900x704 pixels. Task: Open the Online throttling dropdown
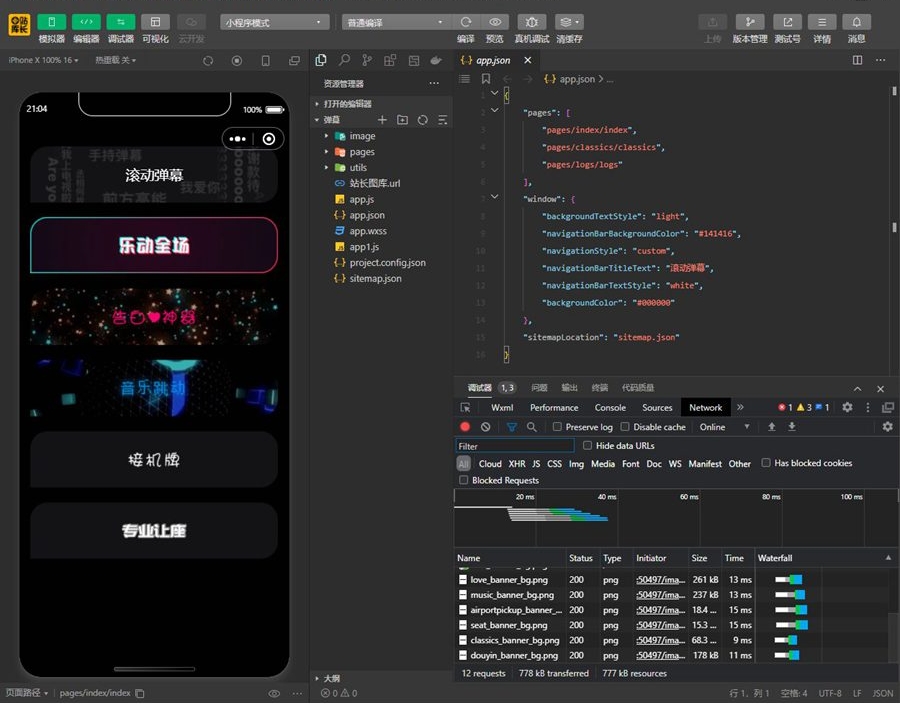pos(725,427)
